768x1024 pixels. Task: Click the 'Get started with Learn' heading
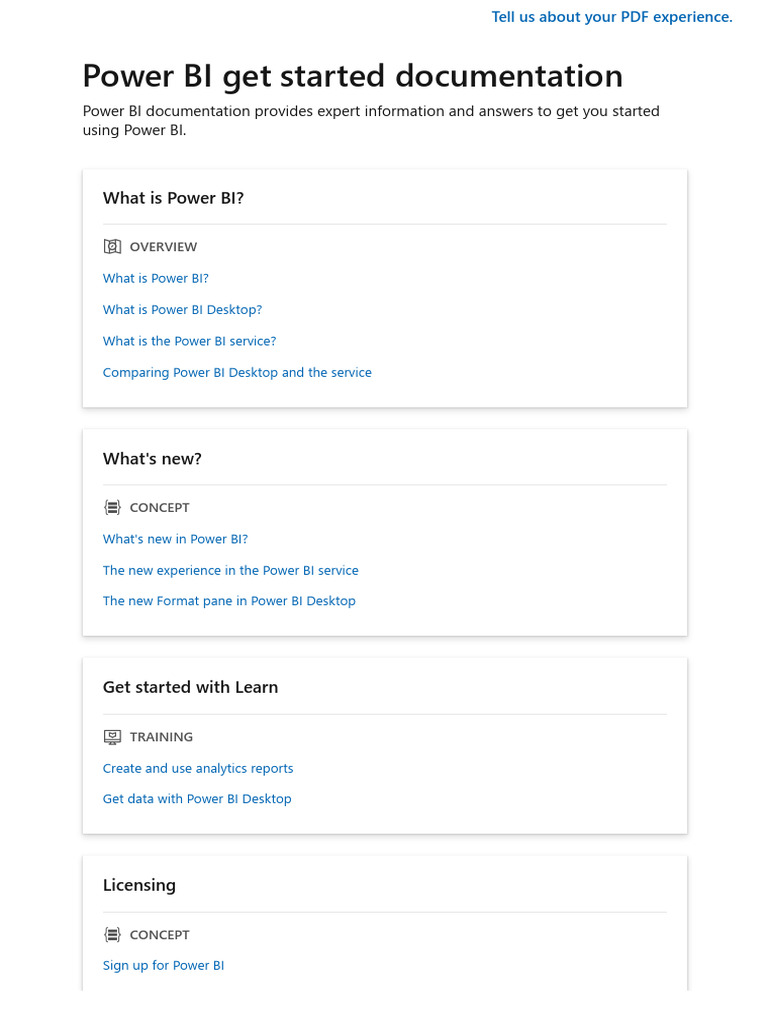tap(190, 687)
